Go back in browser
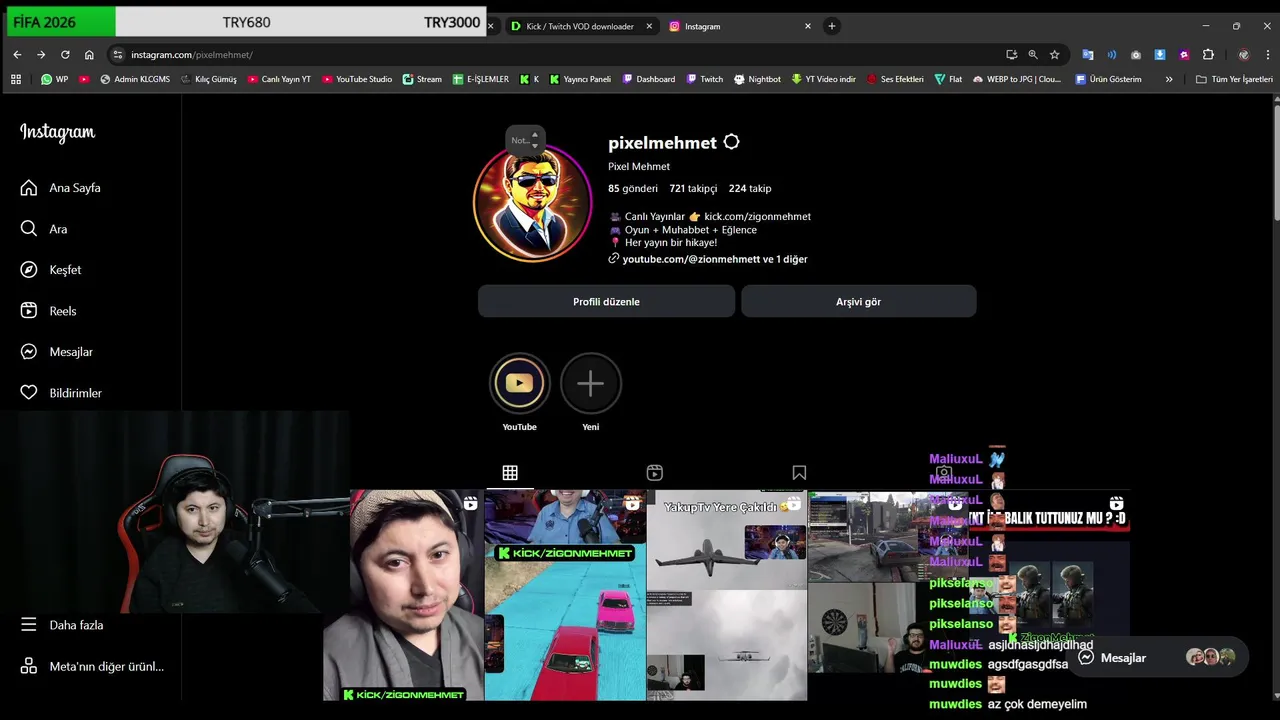The image size is (1280, 720). coord(17,54)
